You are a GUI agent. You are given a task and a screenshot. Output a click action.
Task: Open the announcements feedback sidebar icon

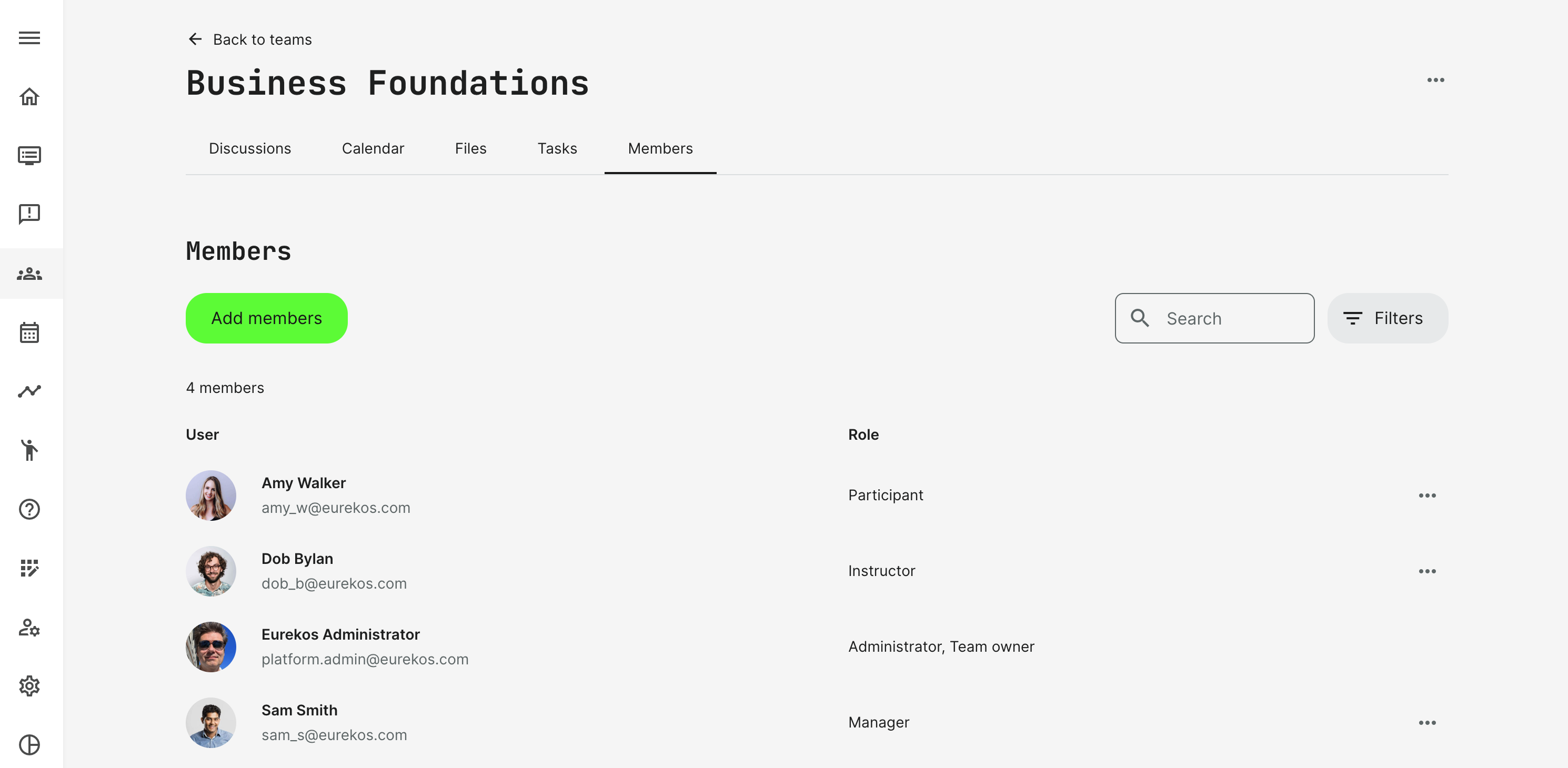(x=29, y=214)
